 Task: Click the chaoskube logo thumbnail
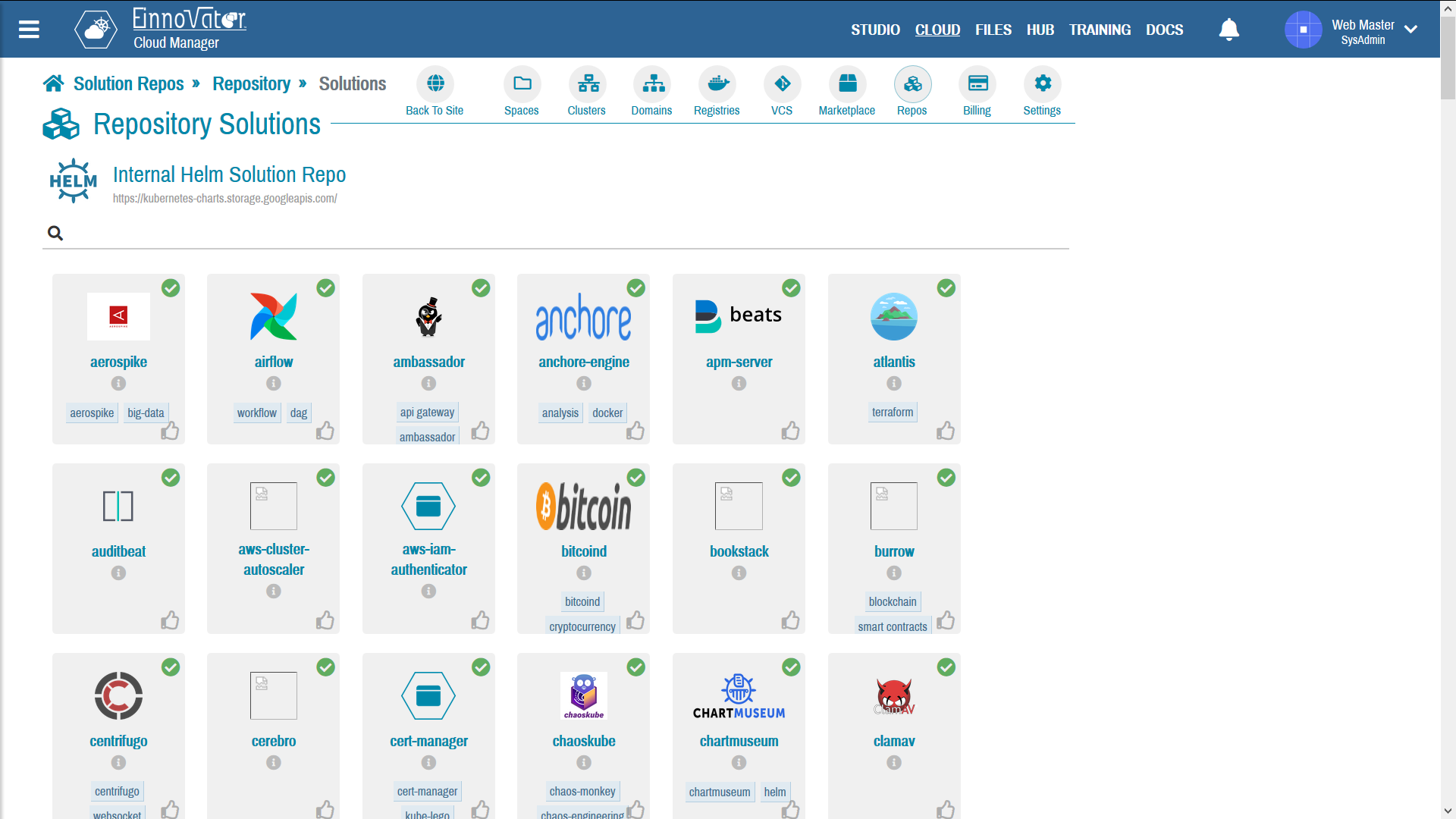(x=584, y=695)
